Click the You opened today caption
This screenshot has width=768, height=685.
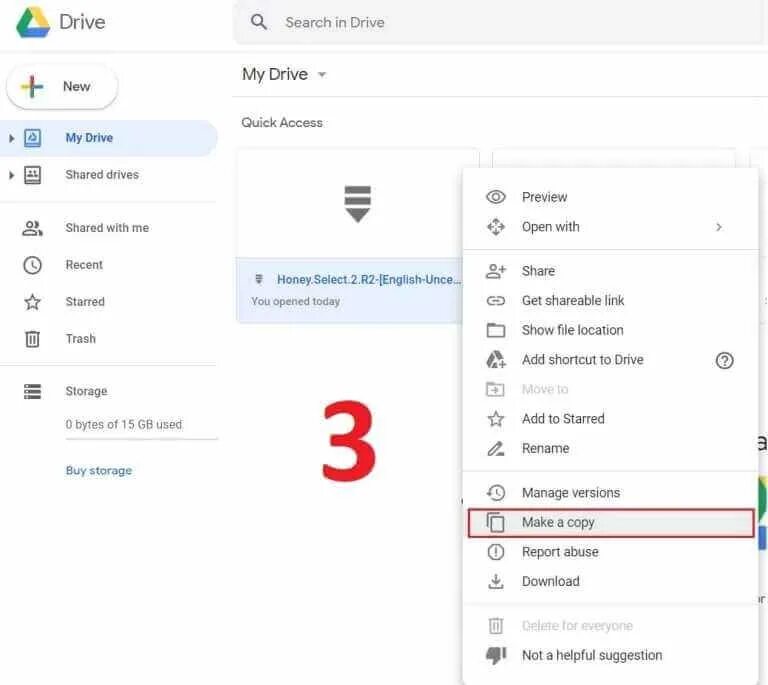pyautogui.click(x=295, y=301)
